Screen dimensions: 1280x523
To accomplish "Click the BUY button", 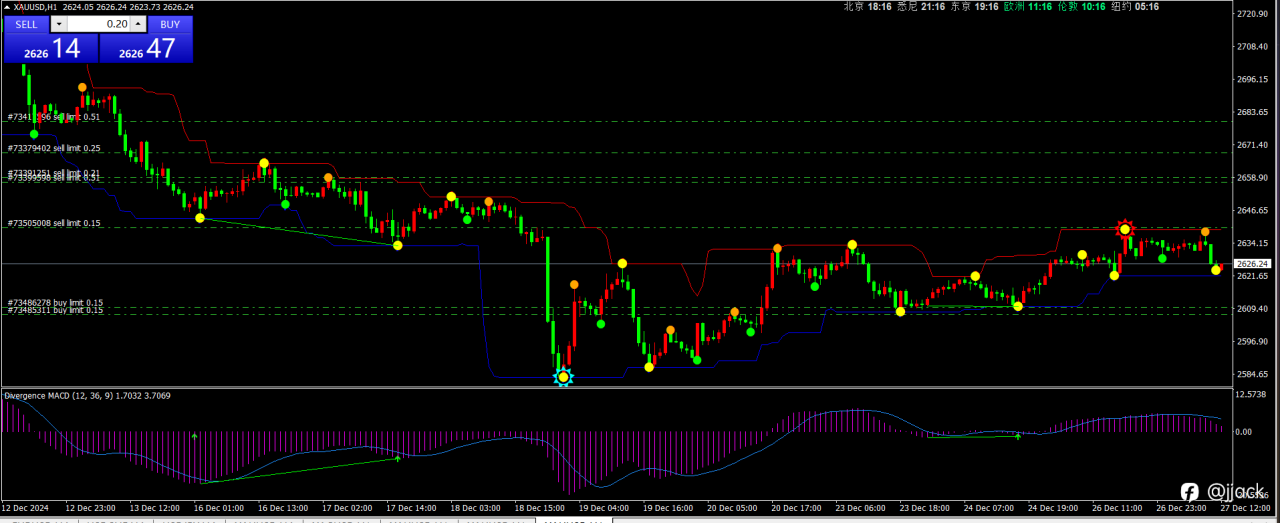I will coord(170,24).
